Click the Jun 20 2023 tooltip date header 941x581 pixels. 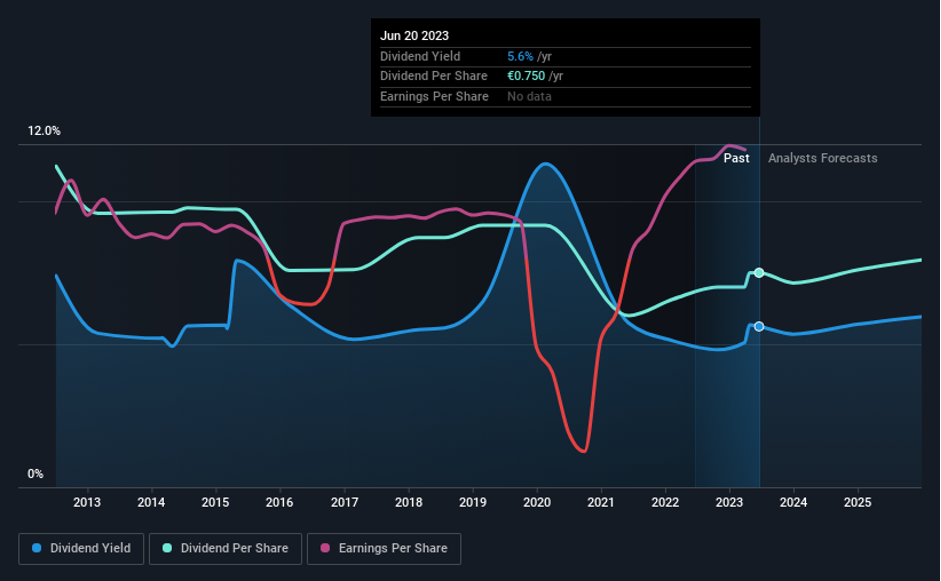click(x=414, y=36)
